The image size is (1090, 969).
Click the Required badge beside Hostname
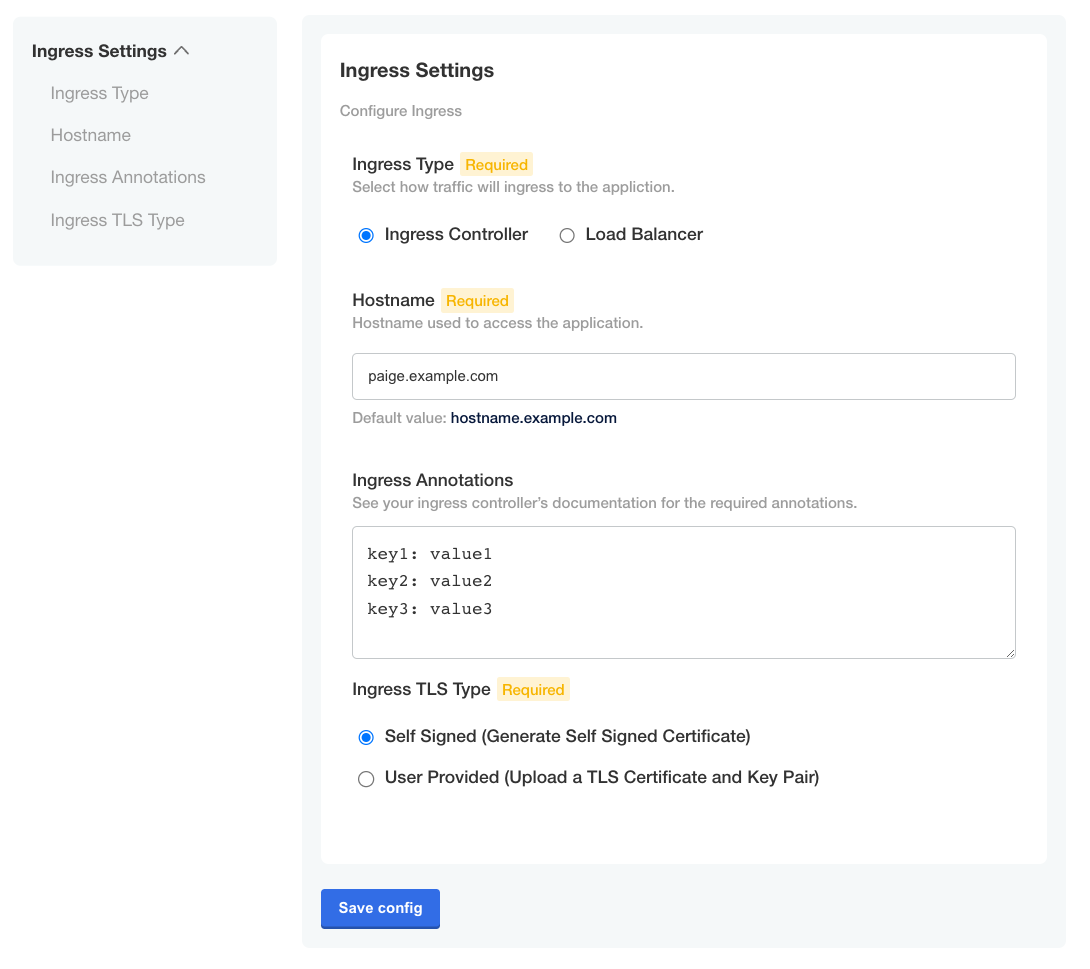tap(477, 300)
